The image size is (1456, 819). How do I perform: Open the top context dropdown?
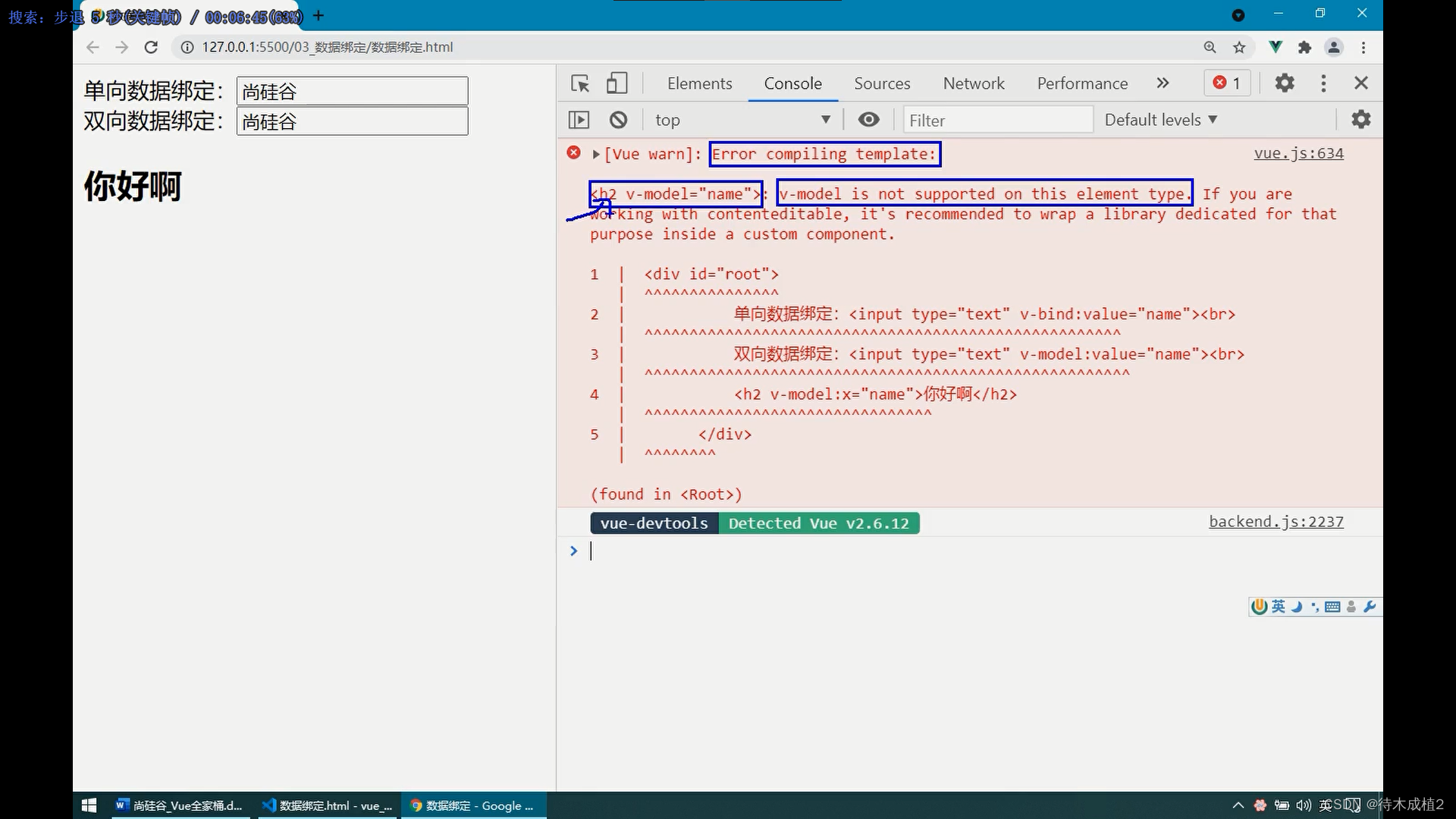tap(743, 120)
